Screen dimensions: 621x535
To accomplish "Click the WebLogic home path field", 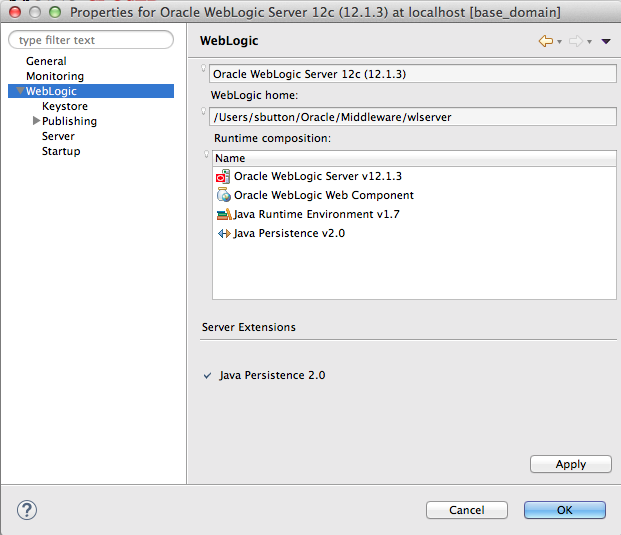I will [413, 117].
